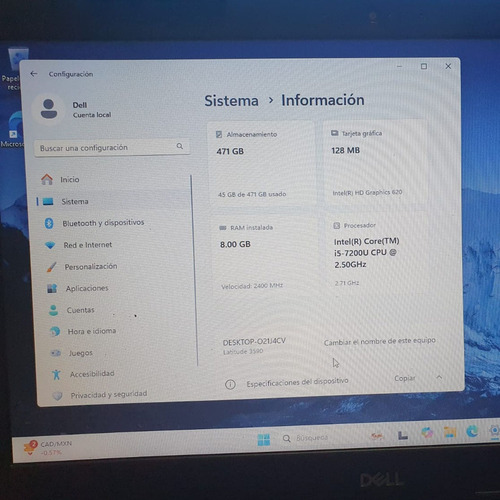Open the CAD/MXN widget on taskbar
The width and height of the screenshot is (500, 500).
[47, 448]
